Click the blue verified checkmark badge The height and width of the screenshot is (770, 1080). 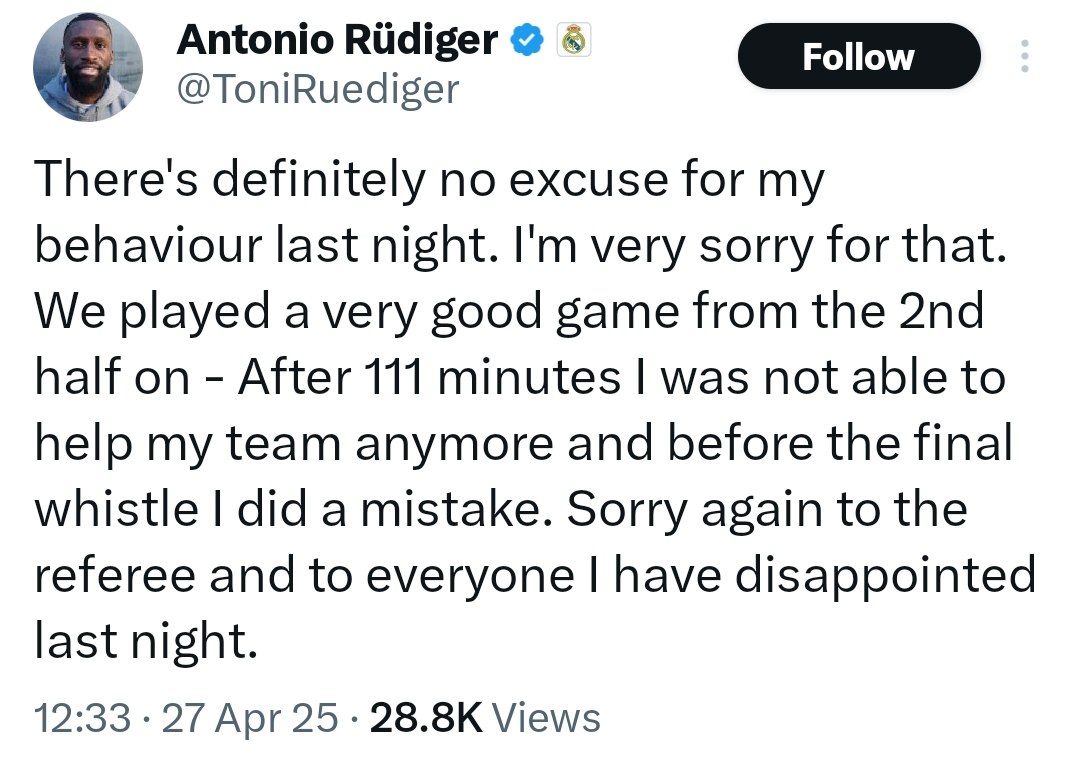click(x=527, y=41)
